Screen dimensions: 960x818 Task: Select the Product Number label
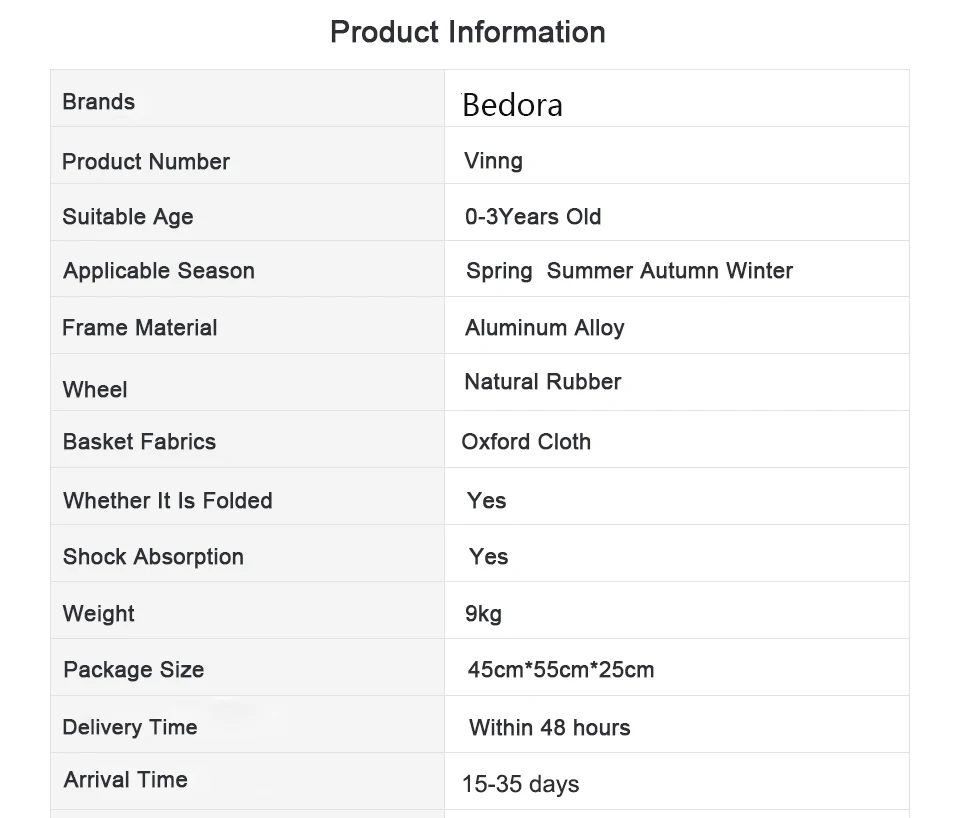pyautogui.click(x=146, y=162)
